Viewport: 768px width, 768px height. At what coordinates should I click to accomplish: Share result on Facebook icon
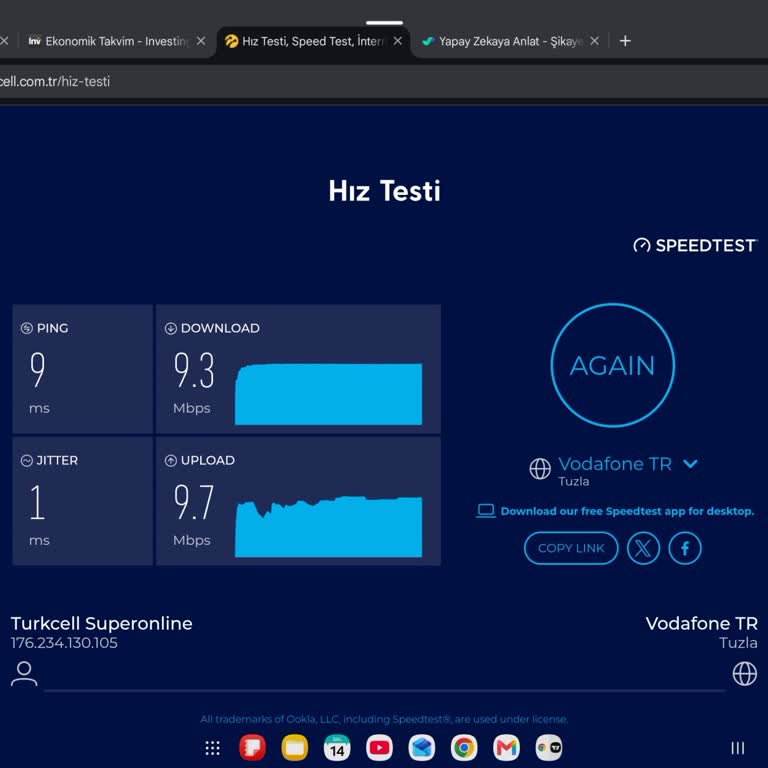pos(685,548)
